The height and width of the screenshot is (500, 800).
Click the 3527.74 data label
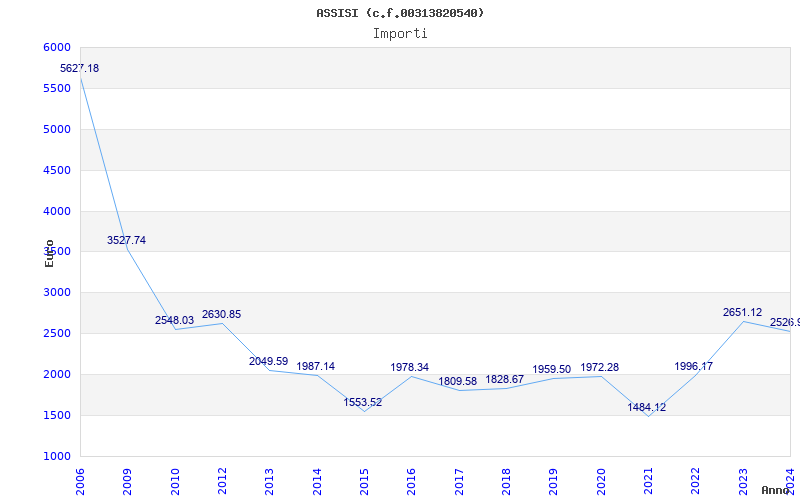127,240
